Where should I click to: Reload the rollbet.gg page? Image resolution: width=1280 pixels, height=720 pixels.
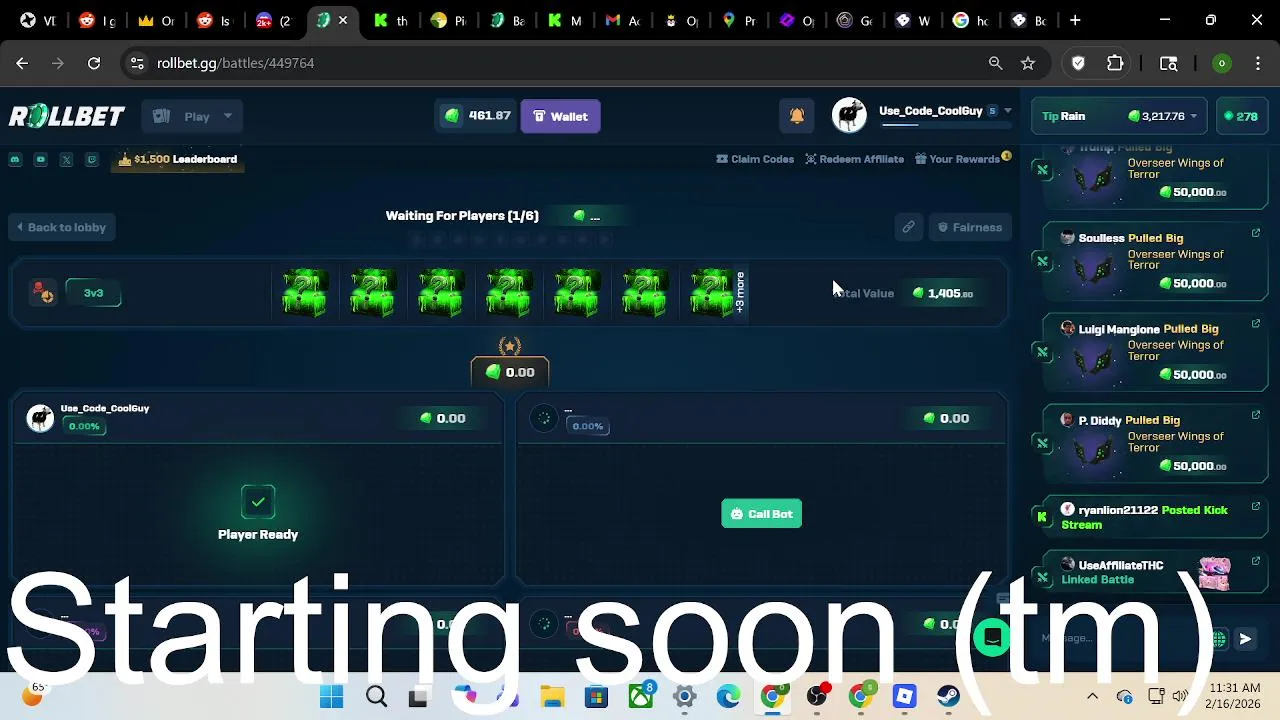pyautogui.click(x=94, y=63)
